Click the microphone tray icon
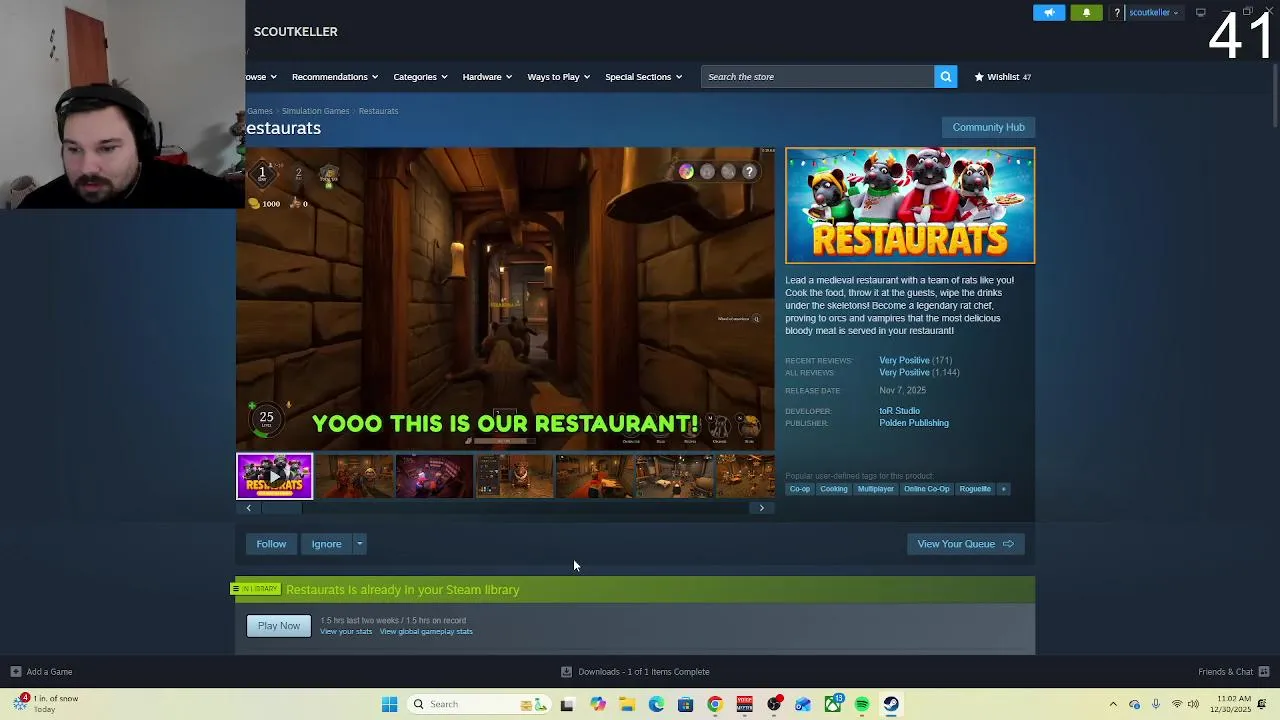The width and height of the screenshot is (1280, 720). click(x=1156, y=704)
